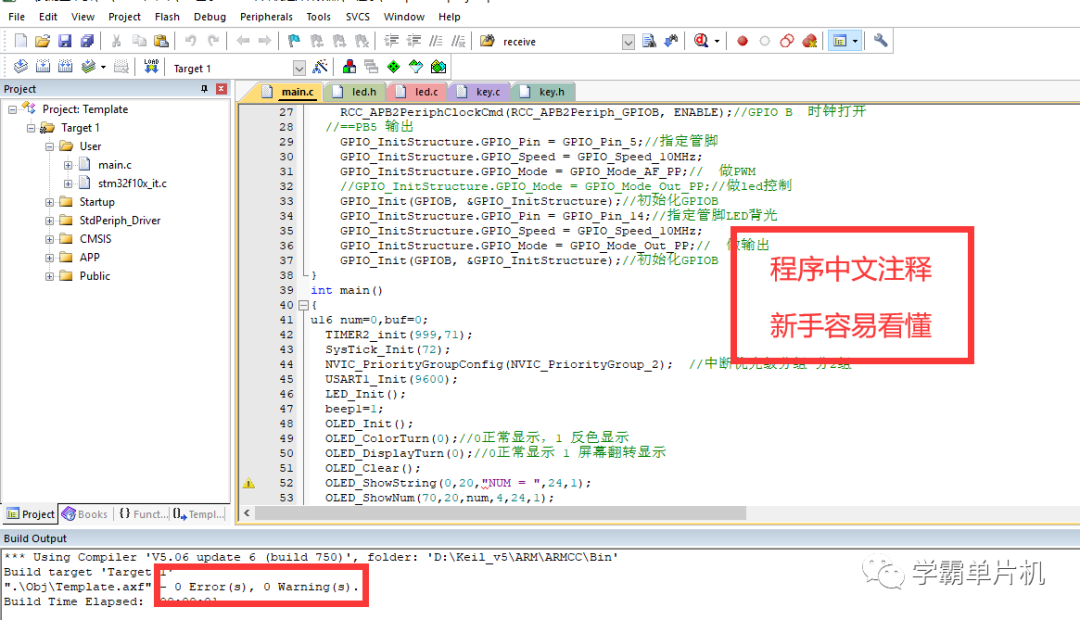Expand the CMSIS folder
The height and width of the screenshot is (620, 1080).
coord(50,240)
